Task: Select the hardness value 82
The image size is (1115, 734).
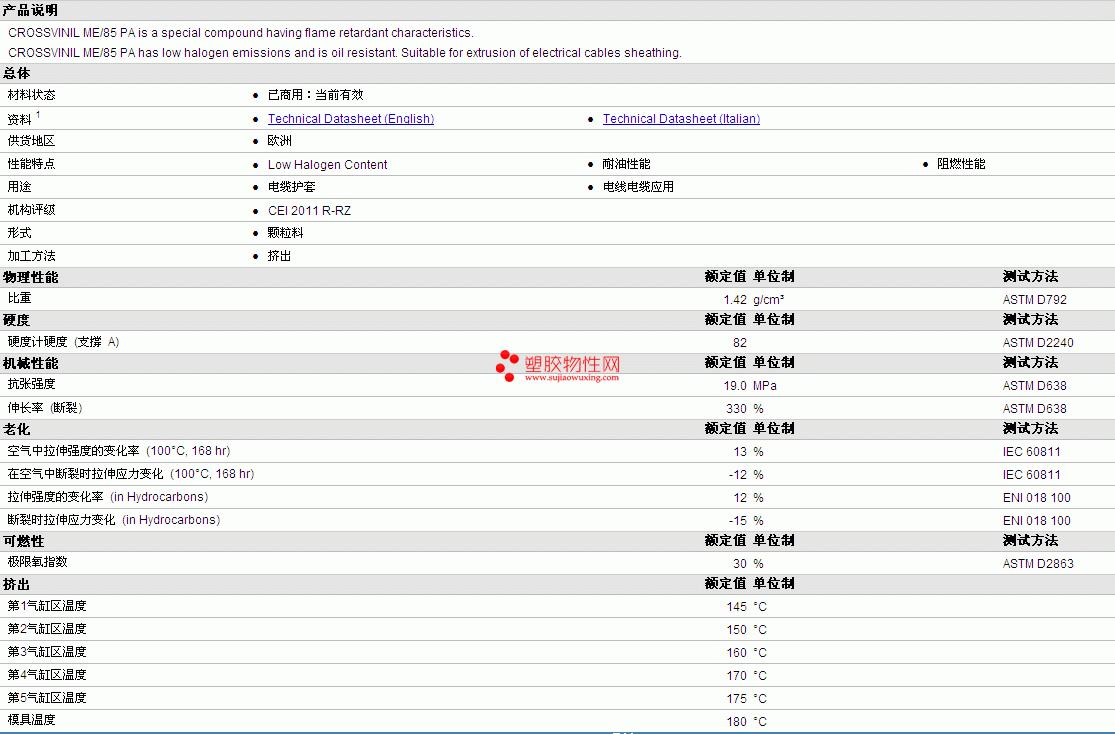Action: pyautogui.click(x=740, y=342)
